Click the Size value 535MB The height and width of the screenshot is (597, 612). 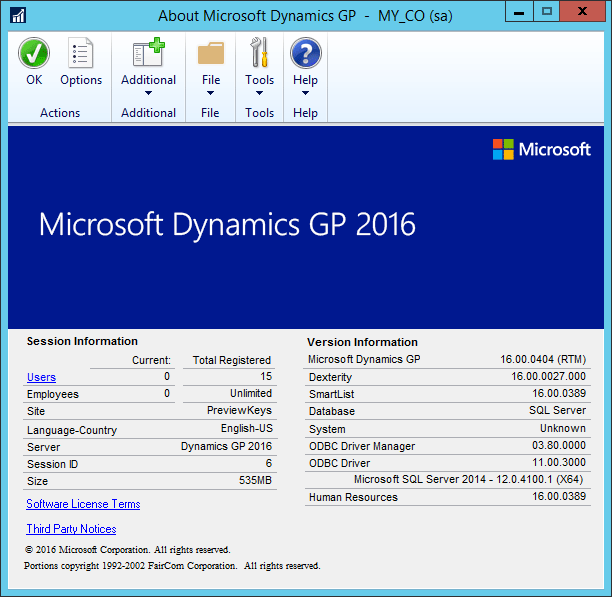pyautogui.click(x=255, y=480)
